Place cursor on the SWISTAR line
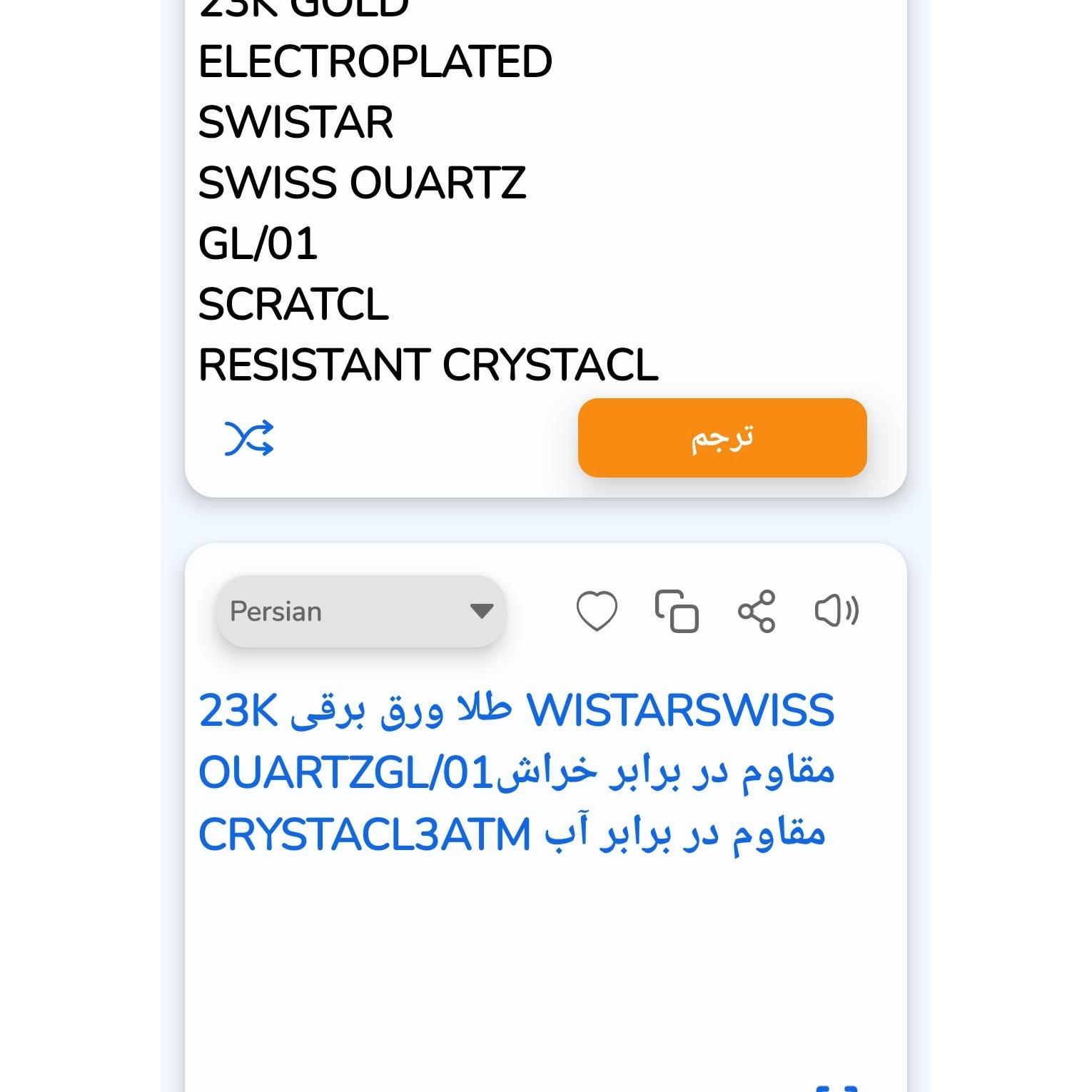 click(295, 123)
